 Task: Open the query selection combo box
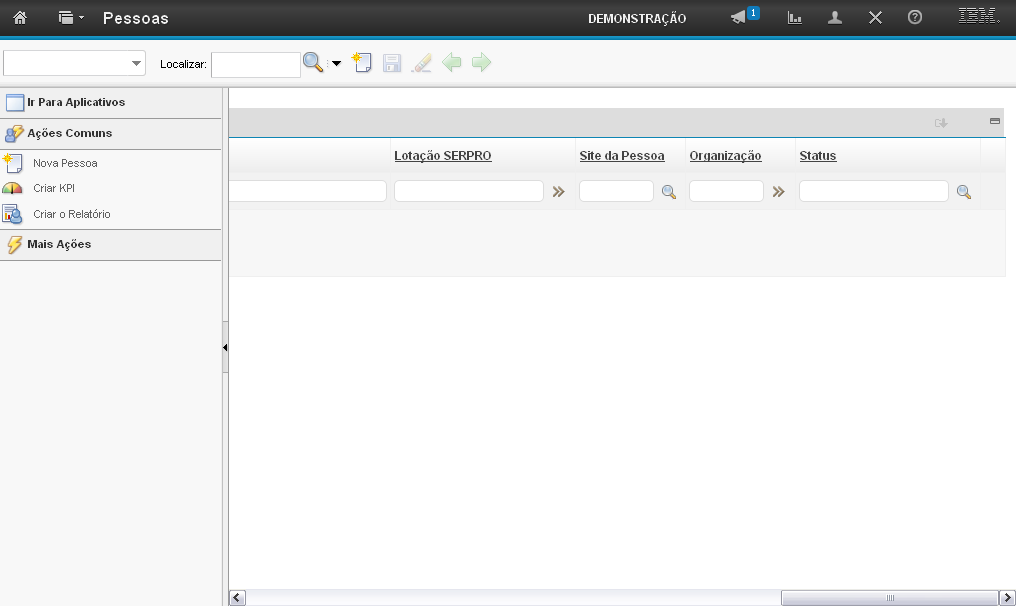pos(75,63)
